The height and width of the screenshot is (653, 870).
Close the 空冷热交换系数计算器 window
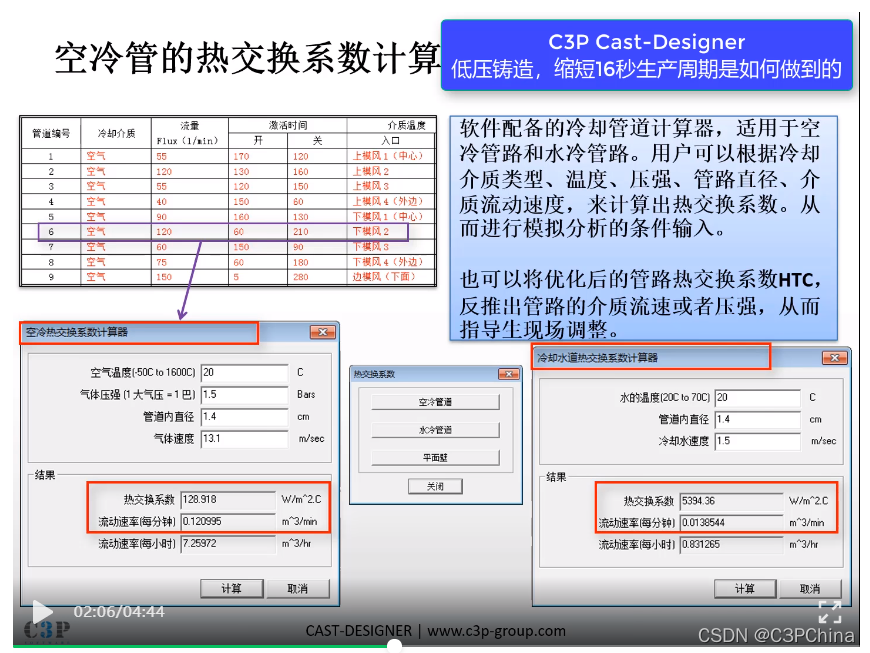click(x=322, y=332)
